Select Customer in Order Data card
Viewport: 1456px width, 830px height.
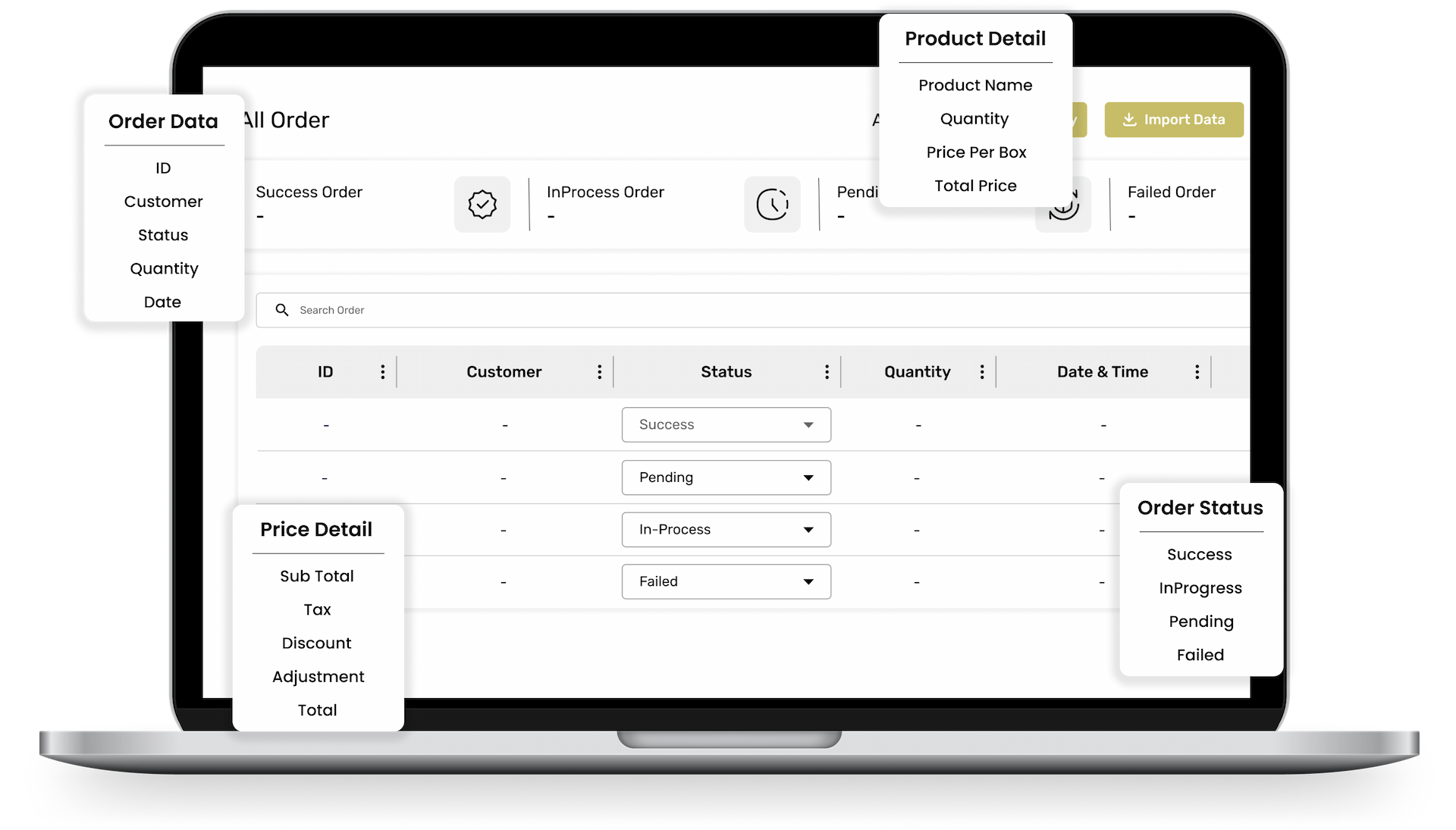[x=163, y=202]
